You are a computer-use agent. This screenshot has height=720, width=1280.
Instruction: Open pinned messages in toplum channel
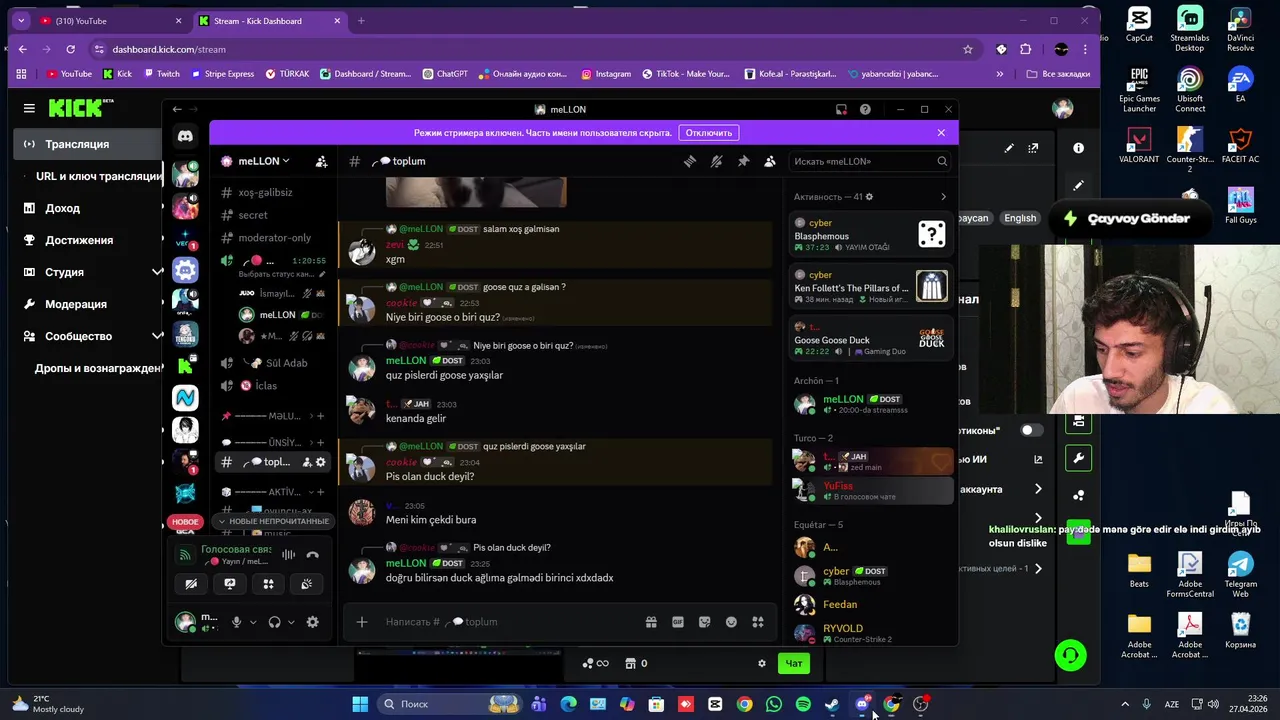pyautogui.click(x=743, y=161)
